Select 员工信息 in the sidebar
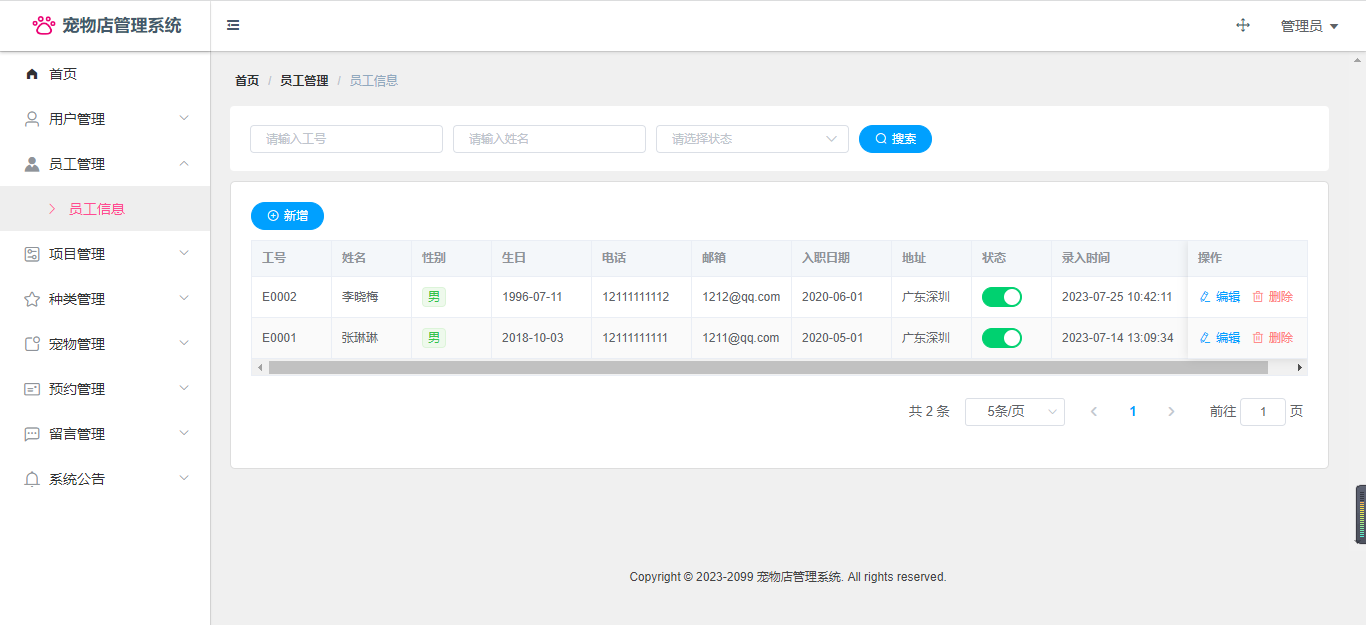This screenshot has width=1366, height=625. [96, 209]
